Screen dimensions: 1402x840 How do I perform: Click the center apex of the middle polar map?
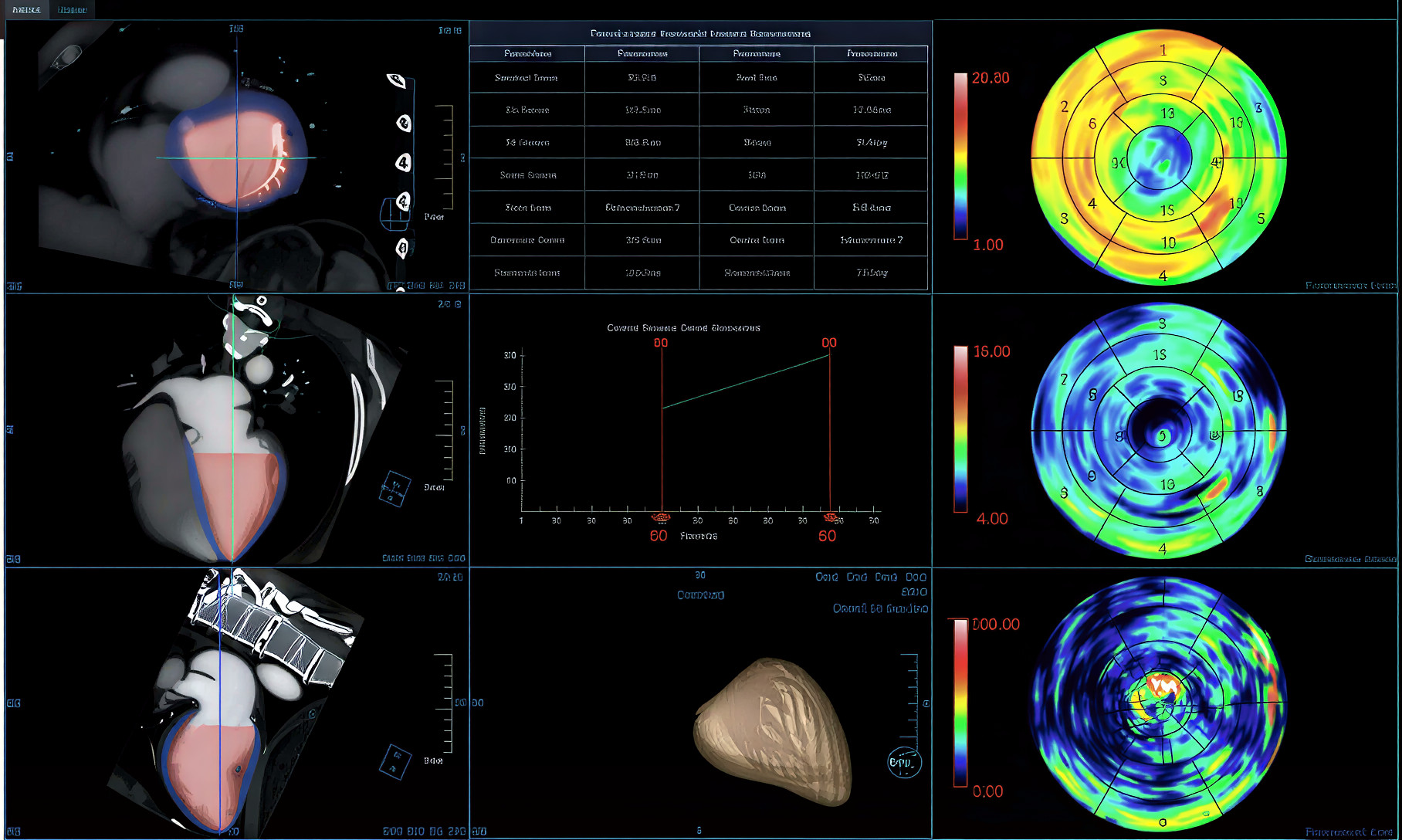point(1160,432)
